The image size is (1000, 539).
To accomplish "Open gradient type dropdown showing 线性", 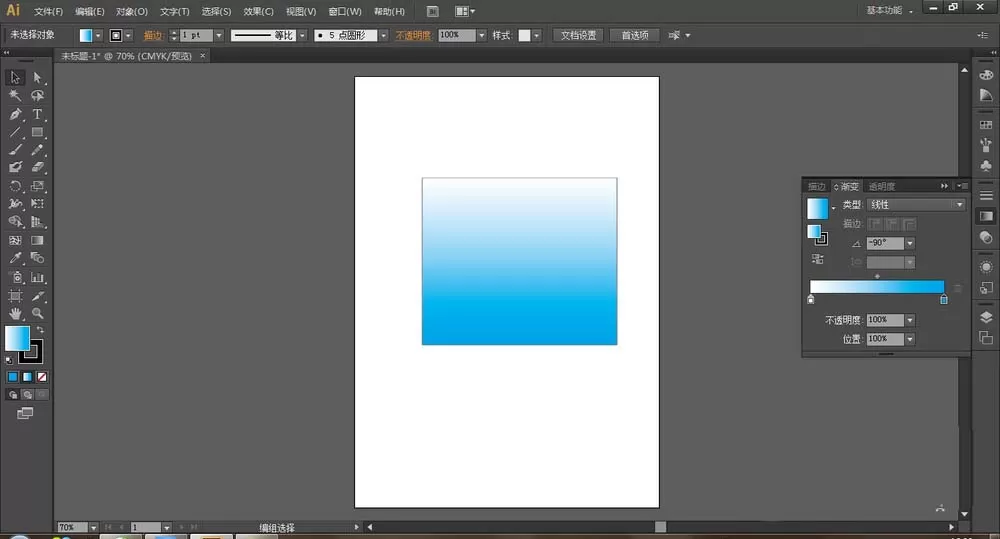I will tap(916, 205).
